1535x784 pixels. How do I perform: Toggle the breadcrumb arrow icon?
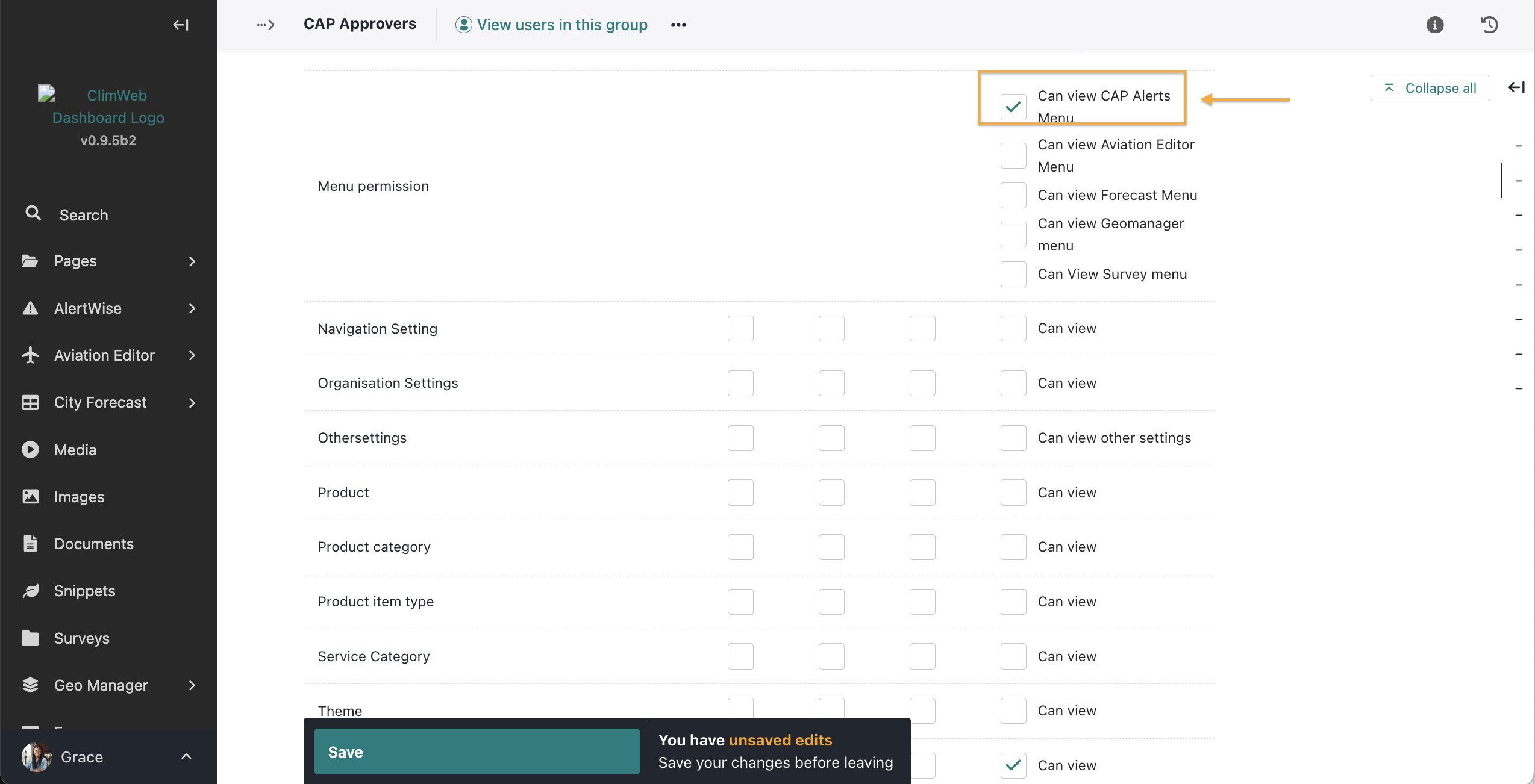pos(266,25)
